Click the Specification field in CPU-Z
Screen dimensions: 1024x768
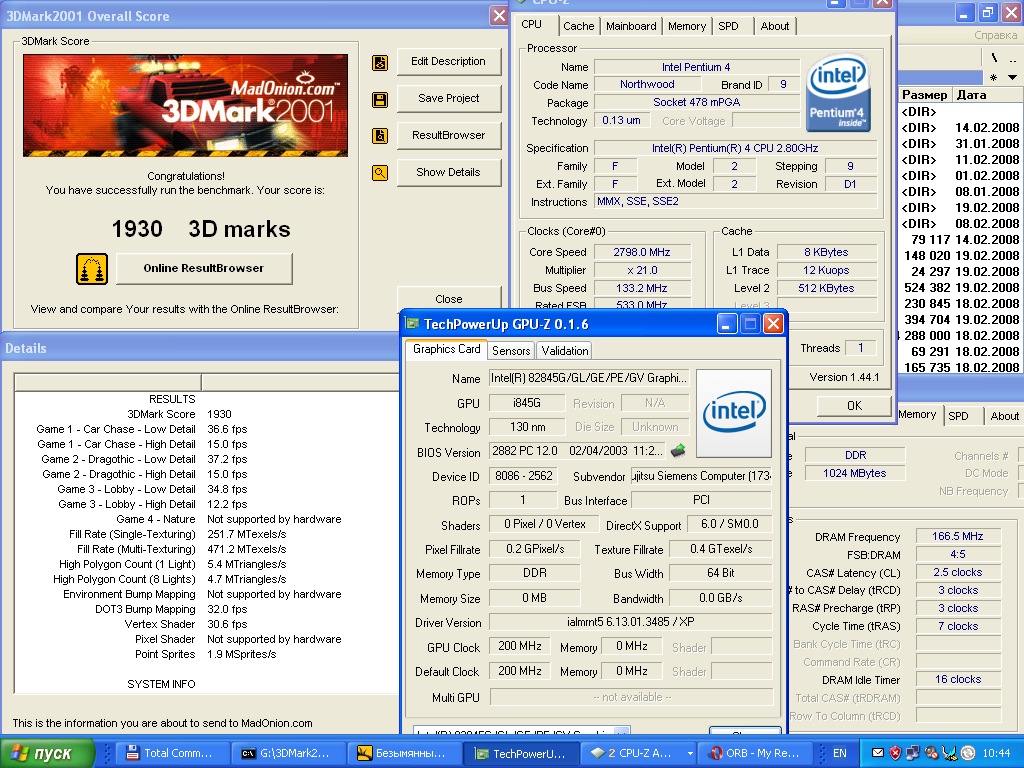[x=735, y=148]
